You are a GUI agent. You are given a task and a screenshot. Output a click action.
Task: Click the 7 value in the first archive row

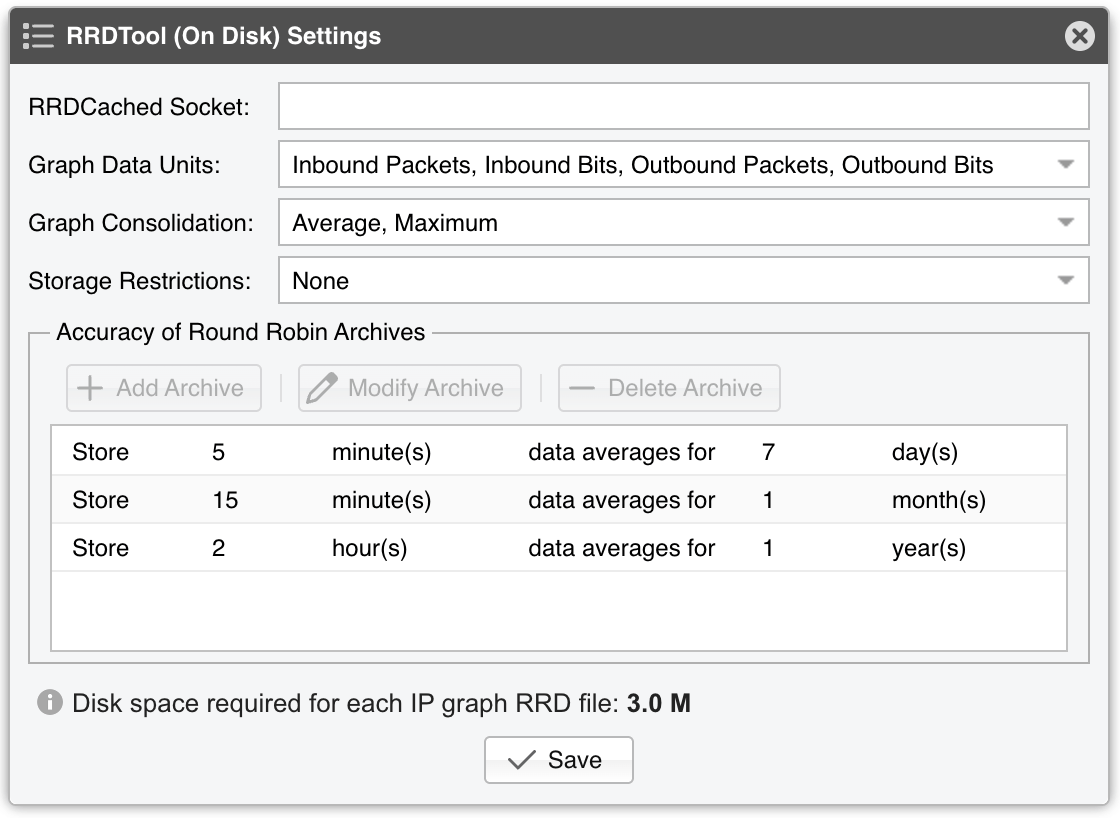(x=768, y=452)
